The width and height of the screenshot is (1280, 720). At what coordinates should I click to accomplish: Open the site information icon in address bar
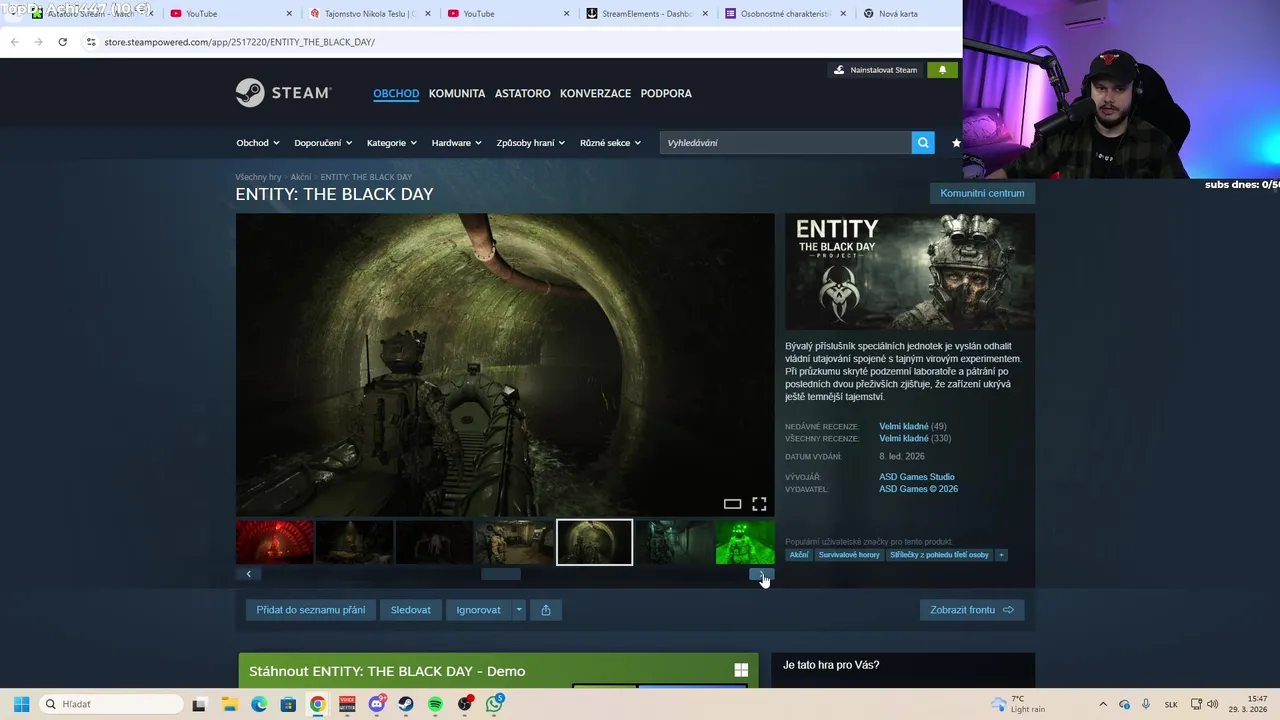[x=91, y=42]
